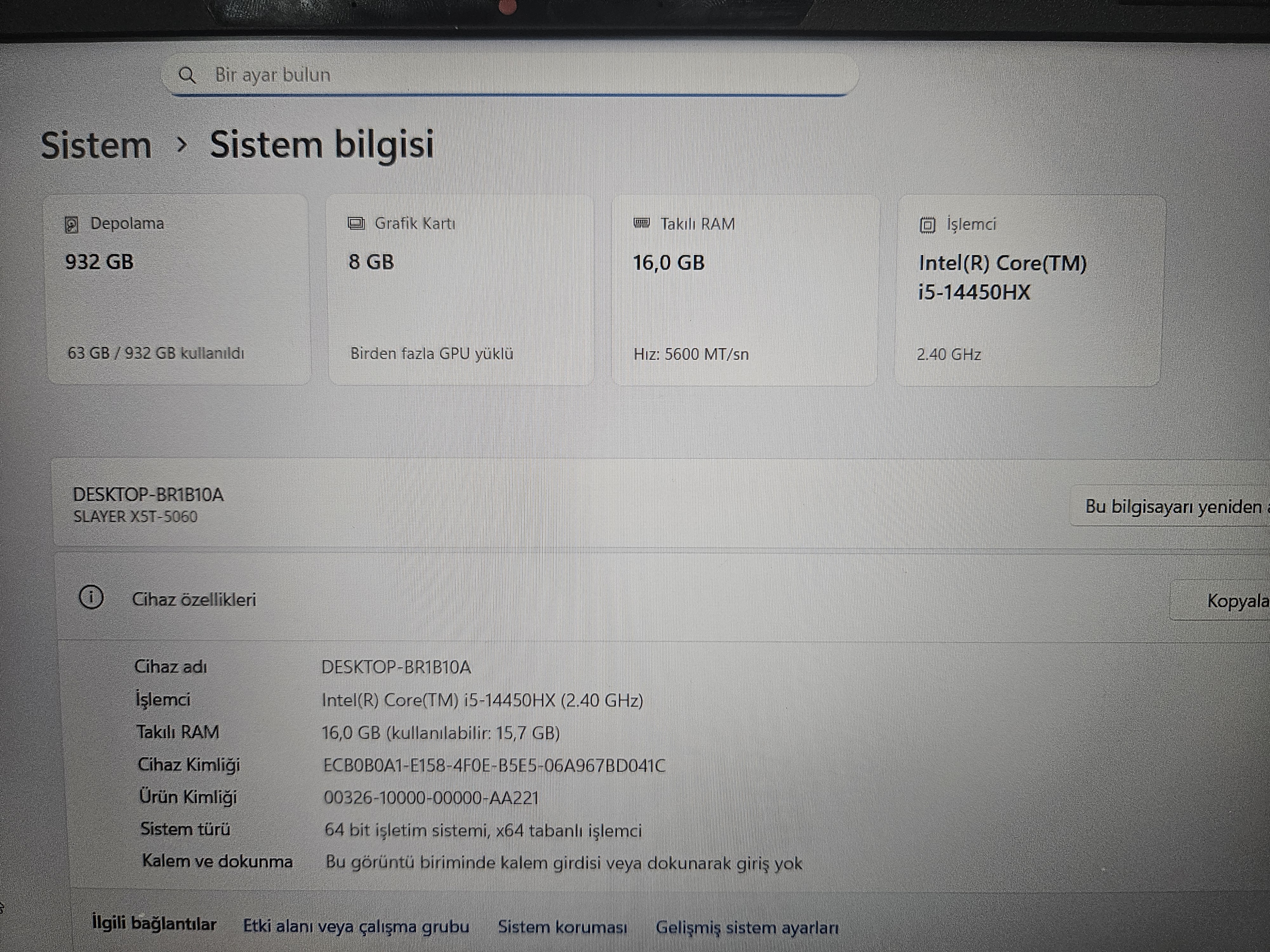The image size is (1270, 952).
Task: Click the Grafik Kartı icon
Action: click(356, 223)
